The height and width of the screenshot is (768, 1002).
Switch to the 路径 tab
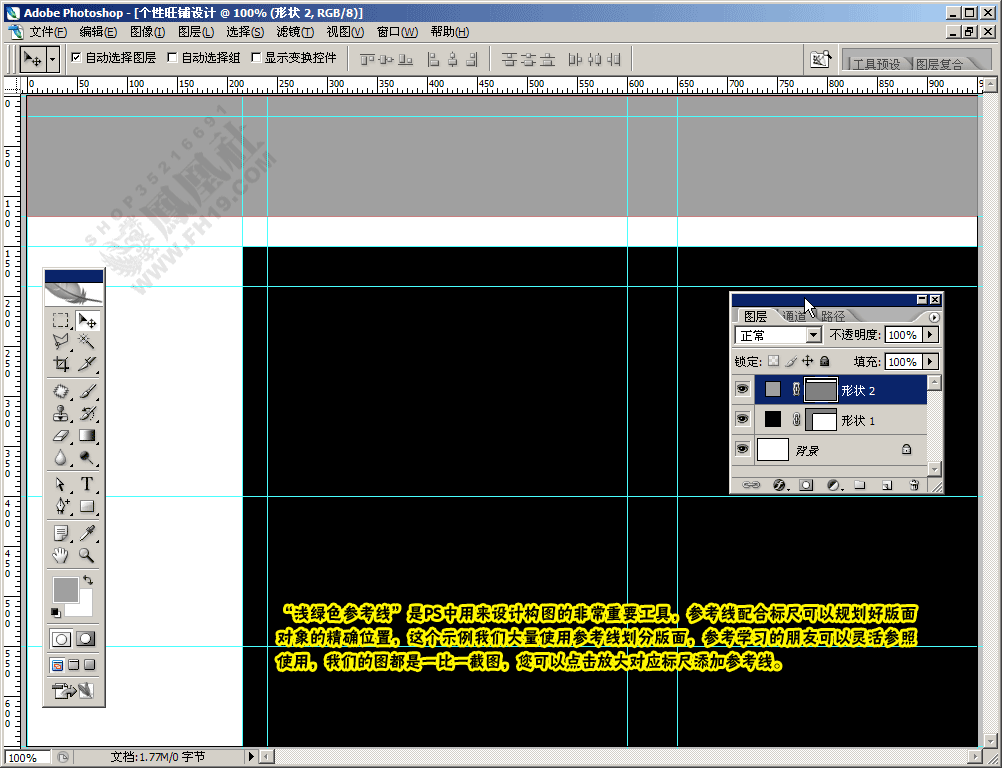(833, 316)
